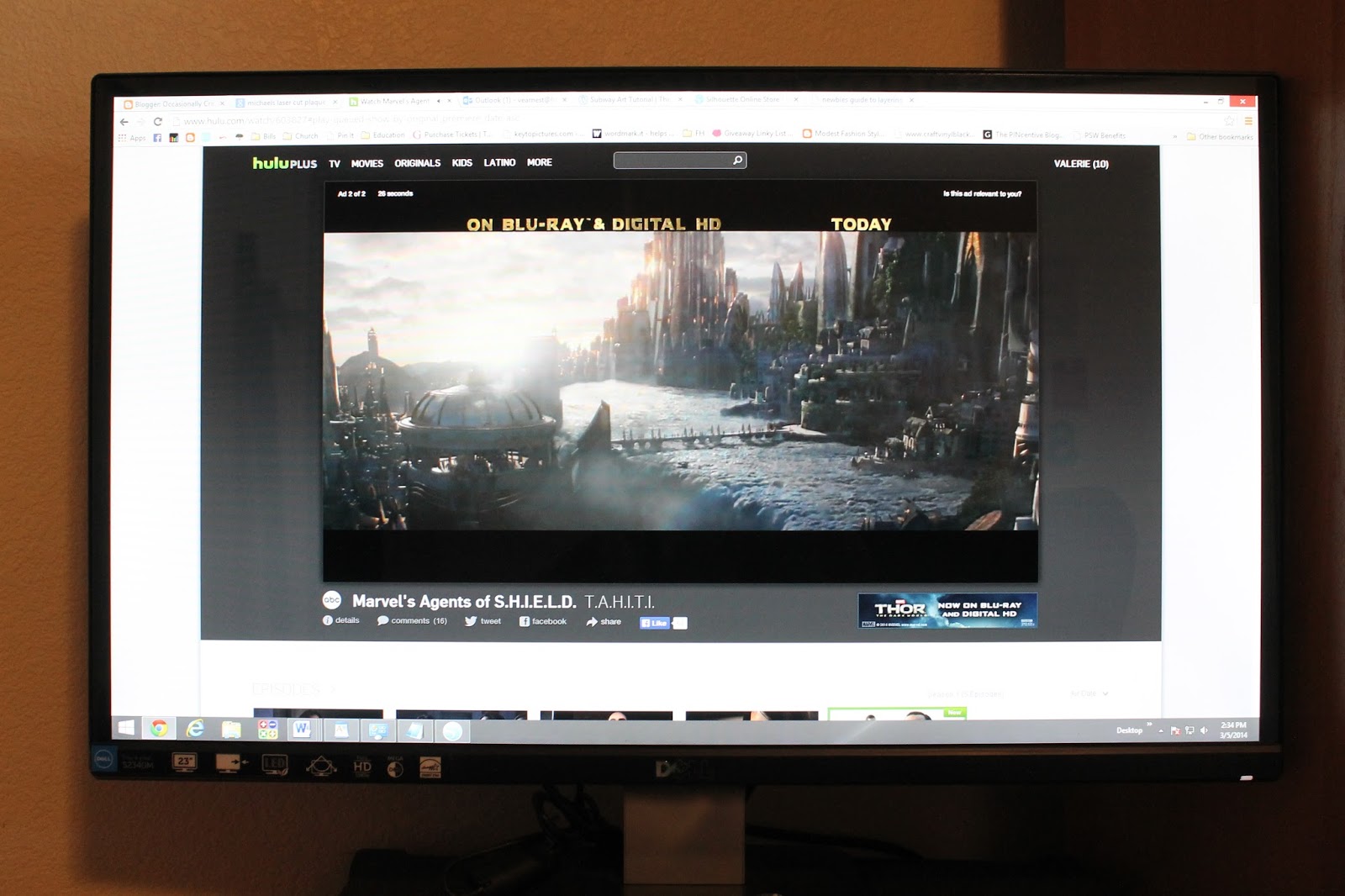Image resolution: width=1345 pixels, height=896 pixels.
Task: Open the Marvel's Agents of S.H.I.E.L.D. title link
Action: tap(464, 602)
